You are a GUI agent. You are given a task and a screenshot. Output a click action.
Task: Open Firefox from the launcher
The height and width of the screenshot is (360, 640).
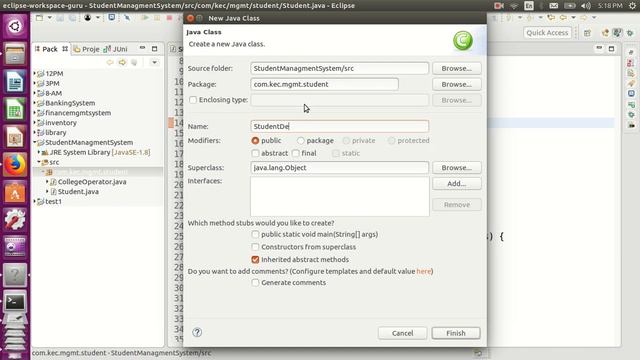[x=15, y=164]
